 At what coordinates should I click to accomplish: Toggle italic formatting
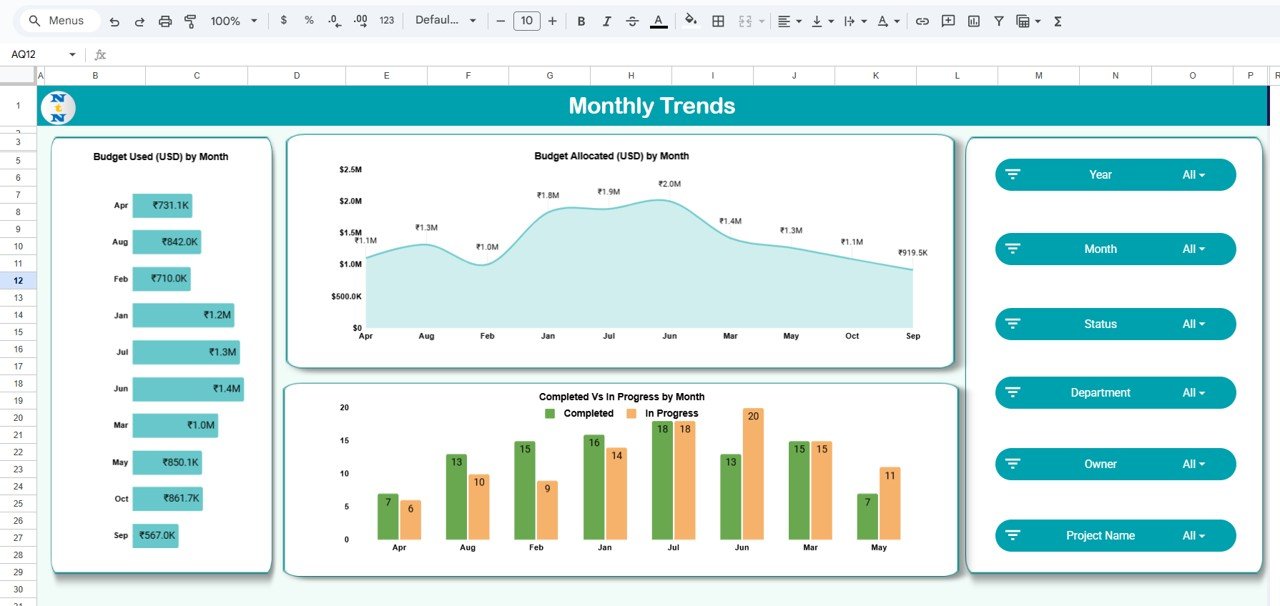coord(606,21)
